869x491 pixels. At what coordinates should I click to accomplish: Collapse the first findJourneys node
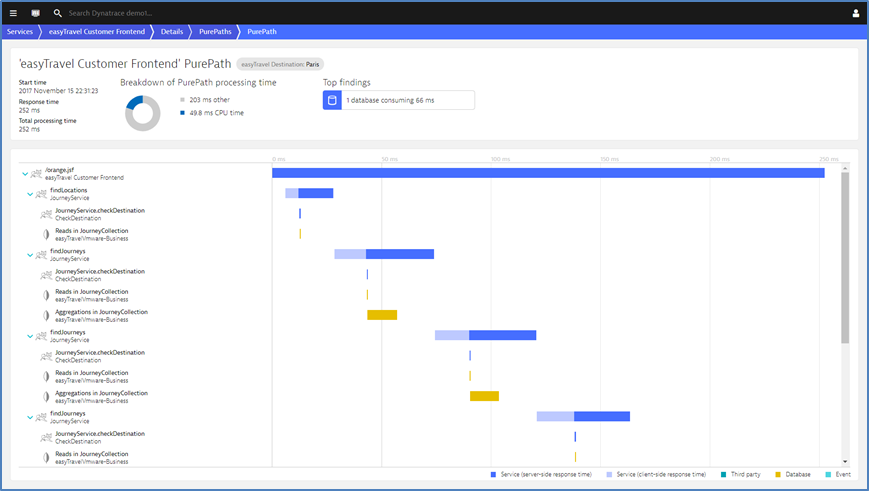30,255
